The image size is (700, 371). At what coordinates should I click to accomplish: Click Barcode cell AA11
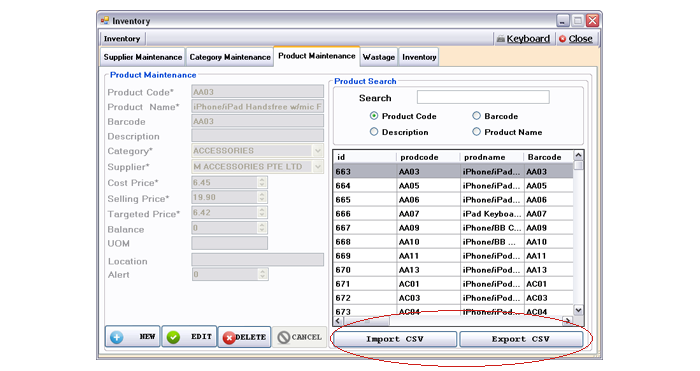pyautogui.click(x=549, y=256)
